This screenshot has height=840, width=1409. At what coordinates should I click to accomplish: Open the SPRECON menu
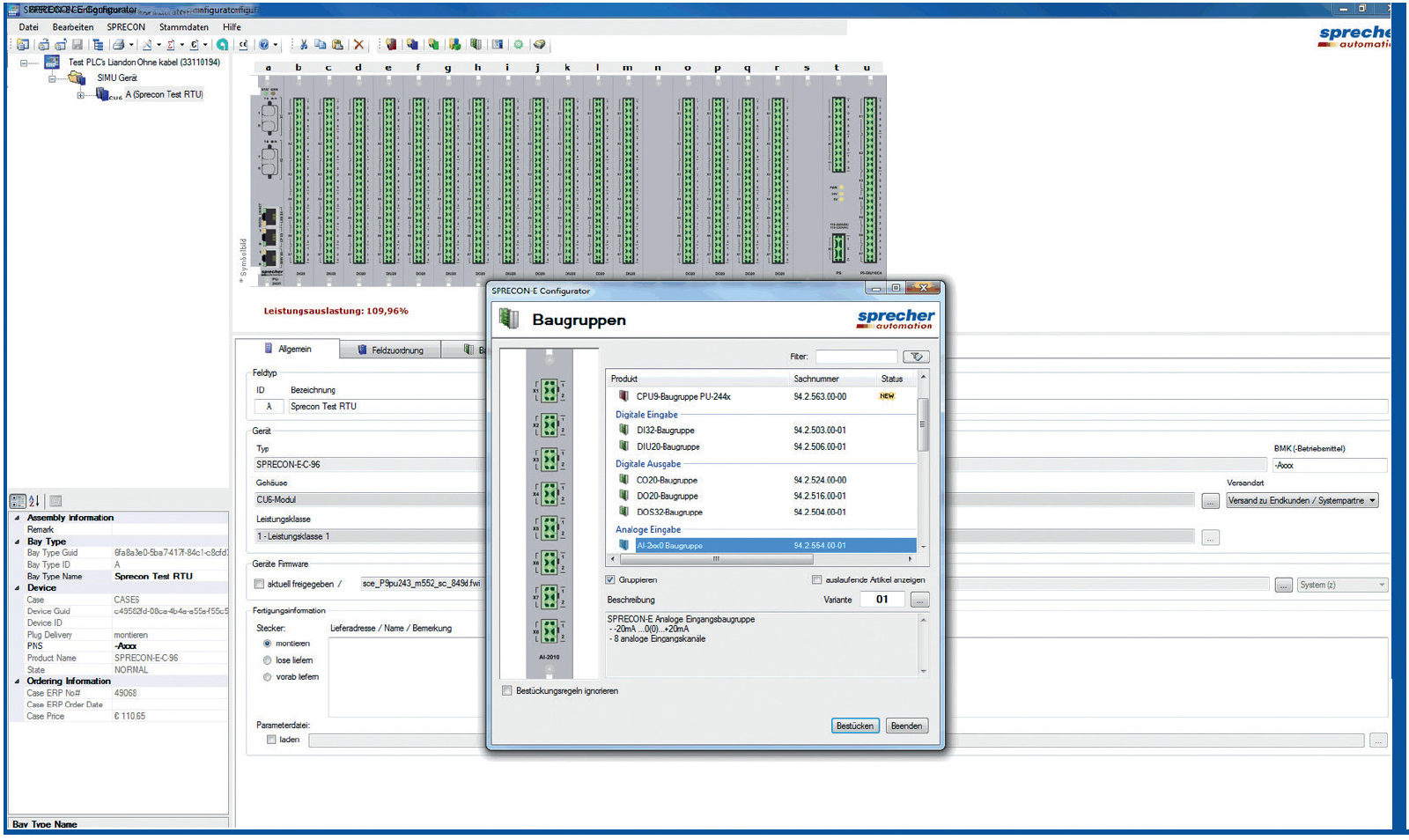(126, 27)
